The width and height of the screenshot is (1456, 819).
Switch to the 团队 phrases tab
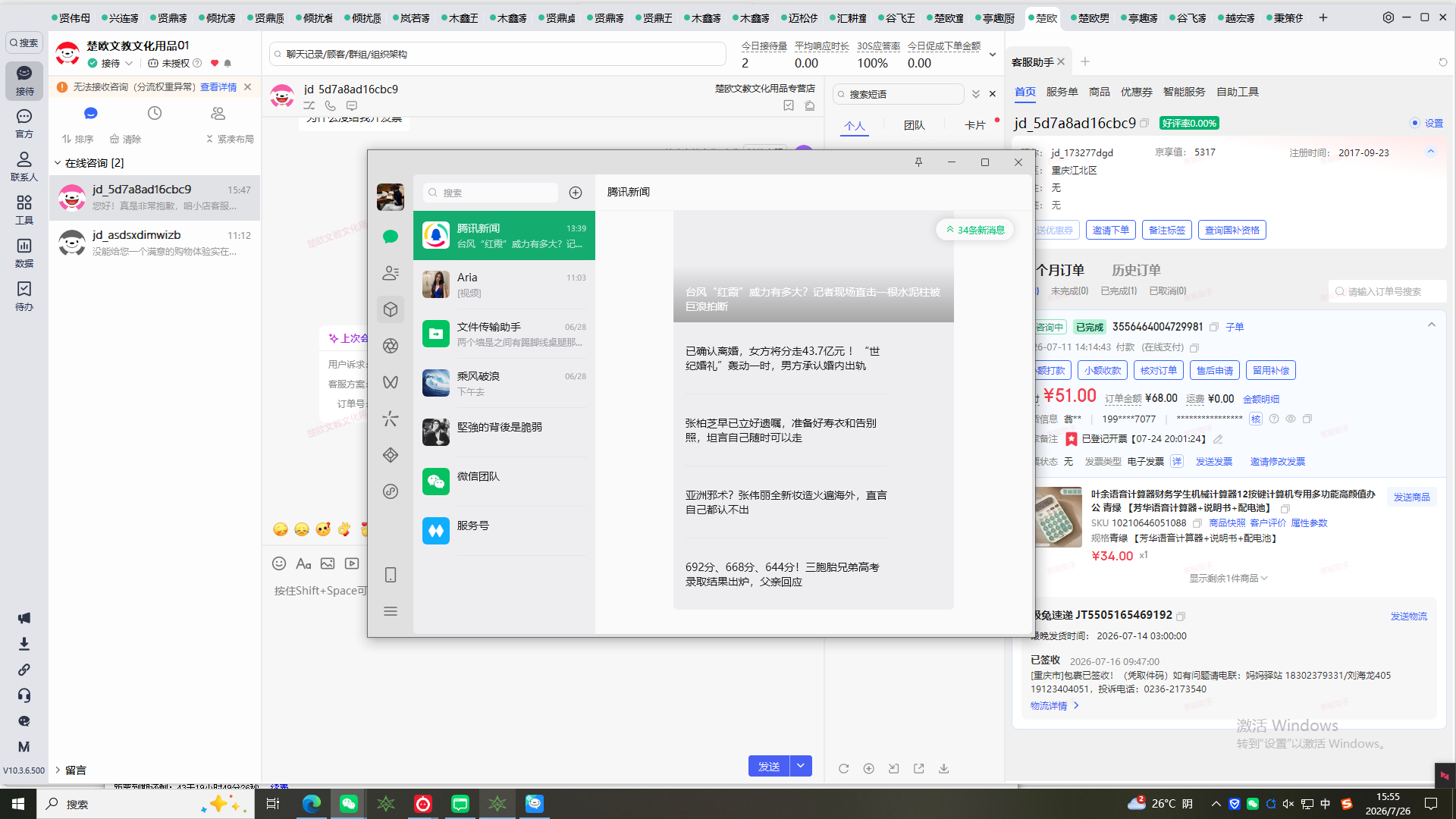914,125
